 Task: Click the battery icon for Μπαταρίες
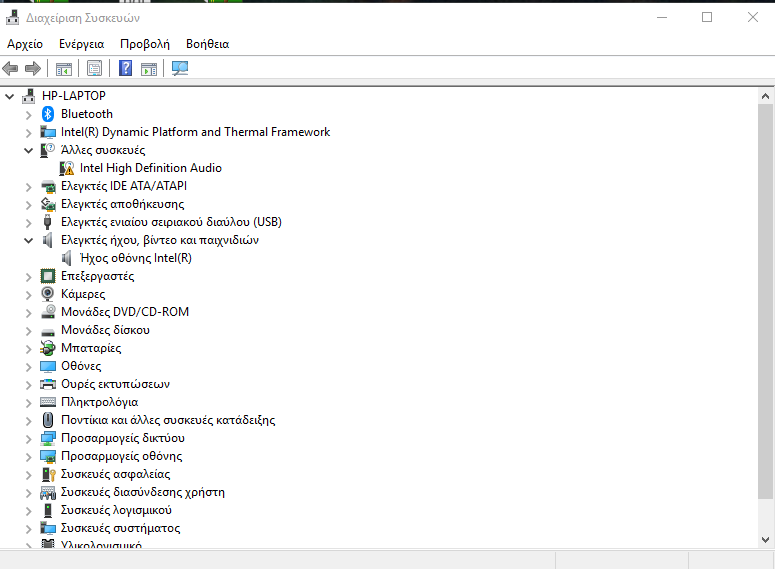pyautogui.click(x=47, y=348)
